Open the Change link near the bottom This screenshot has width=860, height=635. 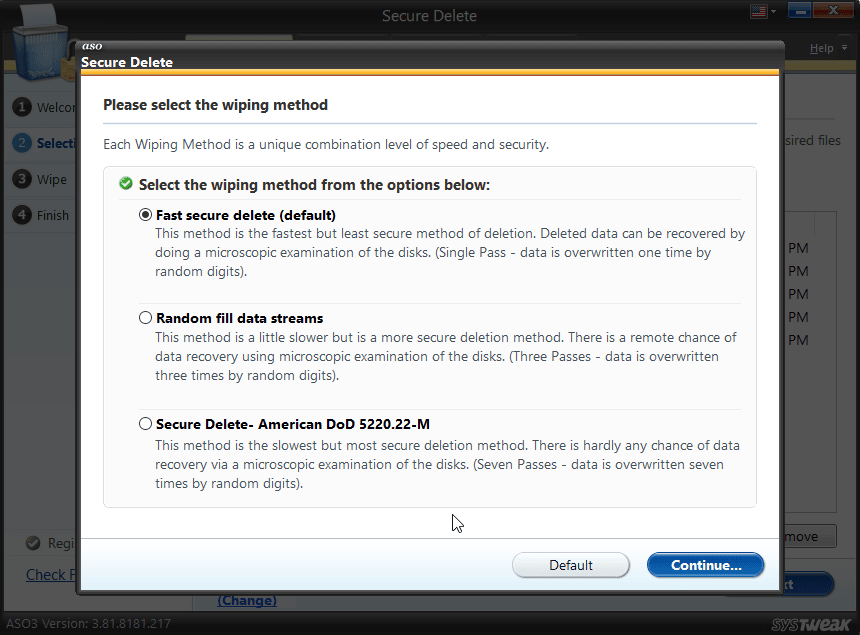point(246,600)
